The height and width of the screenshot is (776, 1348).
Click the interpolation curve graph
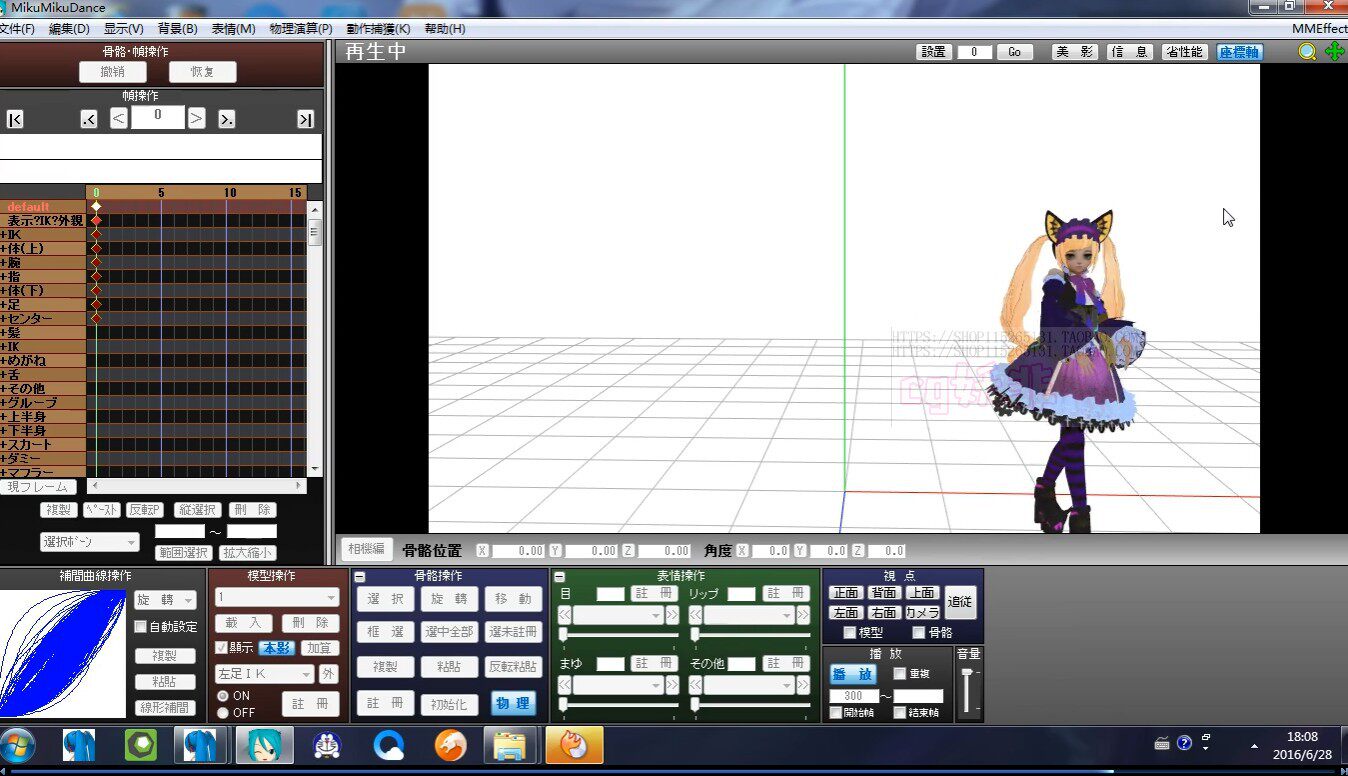coord(63,654)
